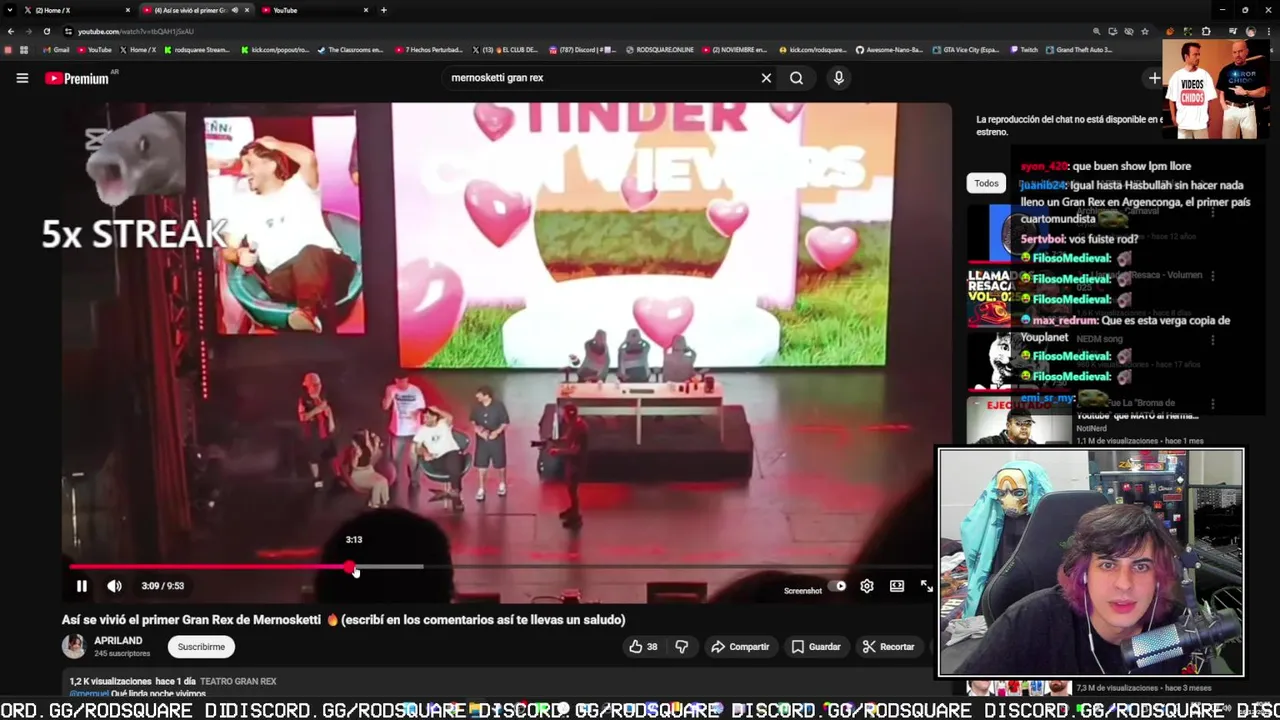
Task: Open a new browser tab
Action: pyautogui.click(x=384, y=10)
